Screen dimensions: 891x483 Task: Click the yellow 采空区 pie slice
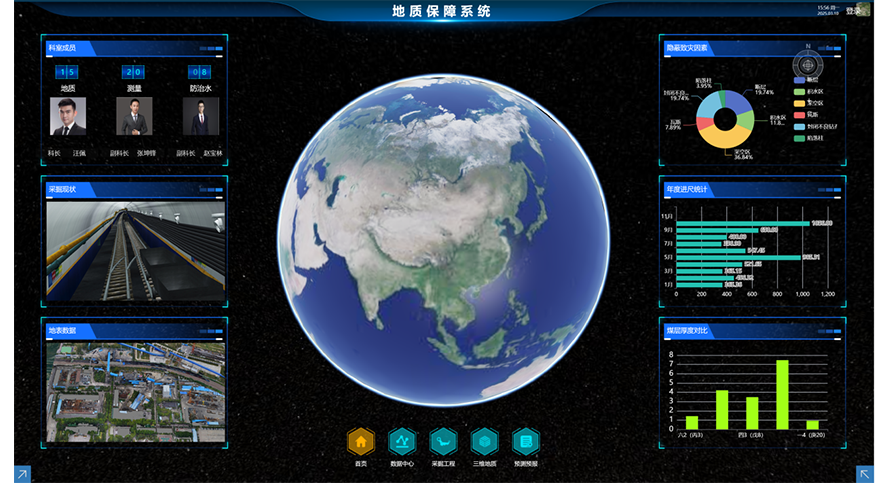(726, 138)
